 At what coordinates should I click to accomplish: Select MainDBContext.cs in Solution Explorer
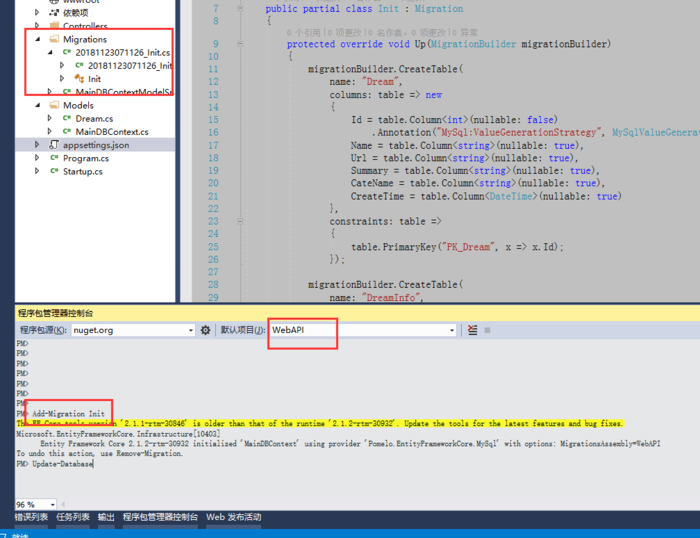tap(112, 132)
